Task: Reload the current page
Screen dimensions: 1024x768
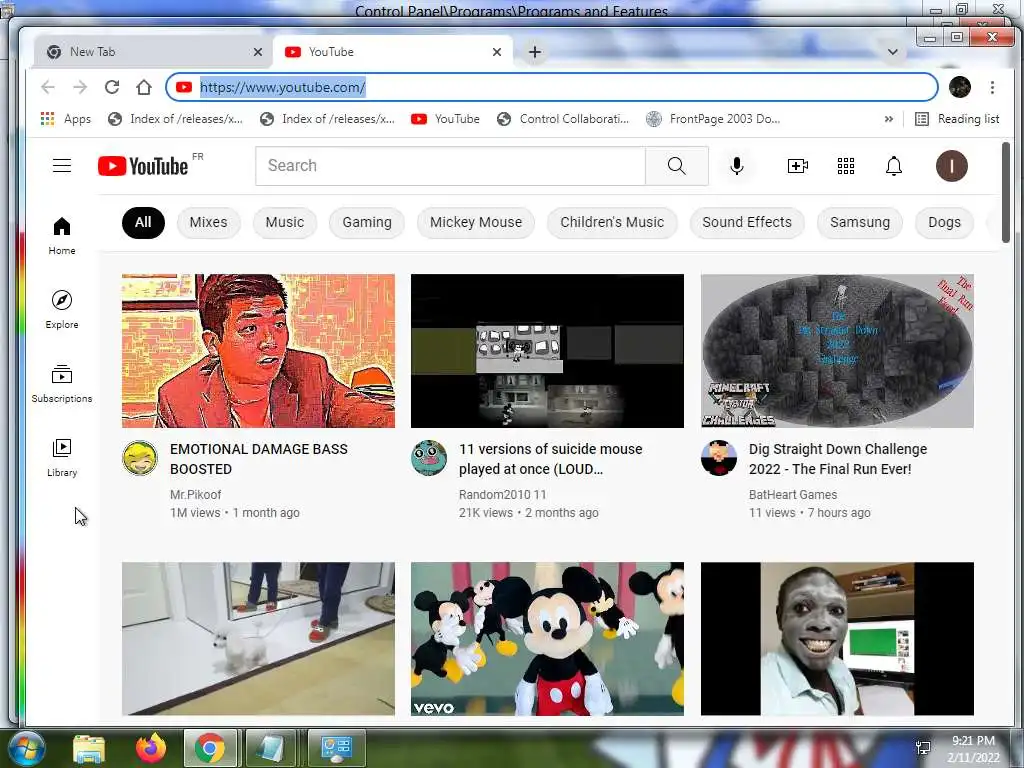Action: coord(112,87)
